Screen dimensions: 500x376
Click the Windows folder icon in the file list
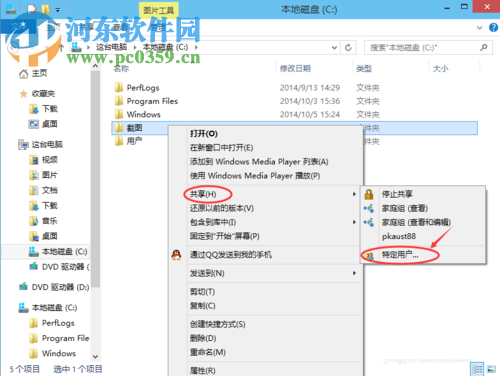[x=119, y=114]
